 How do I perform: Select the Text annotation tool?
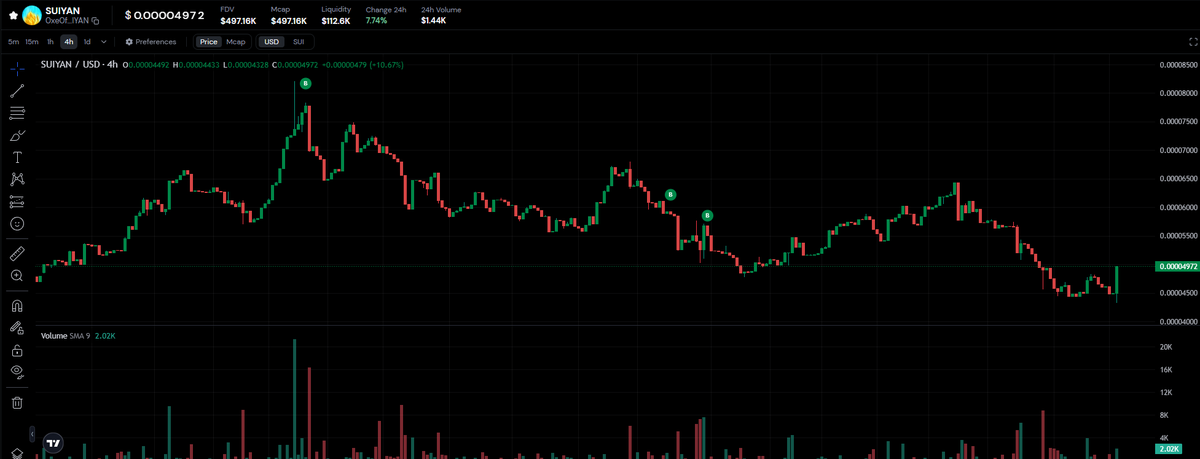pyautogui.click(x=17, y=157)
